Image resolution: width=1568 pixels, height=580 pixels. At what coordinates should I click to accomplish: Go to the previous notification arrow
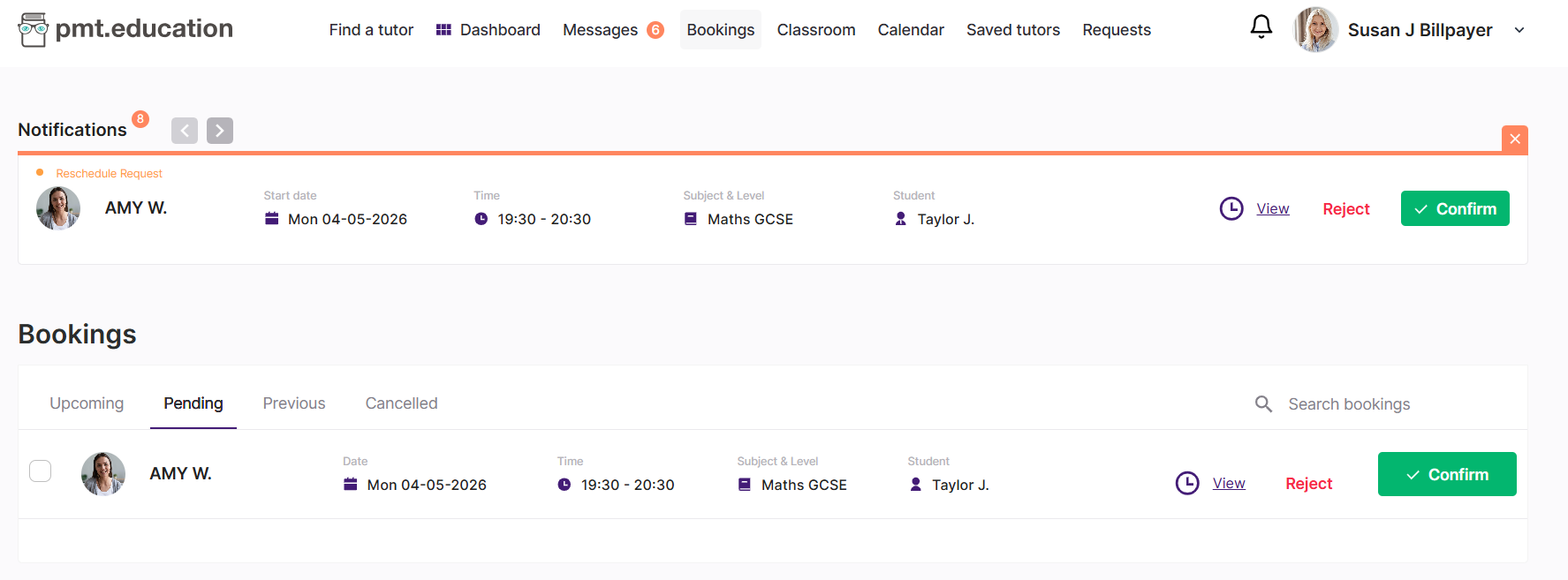[x=185, y=131]
